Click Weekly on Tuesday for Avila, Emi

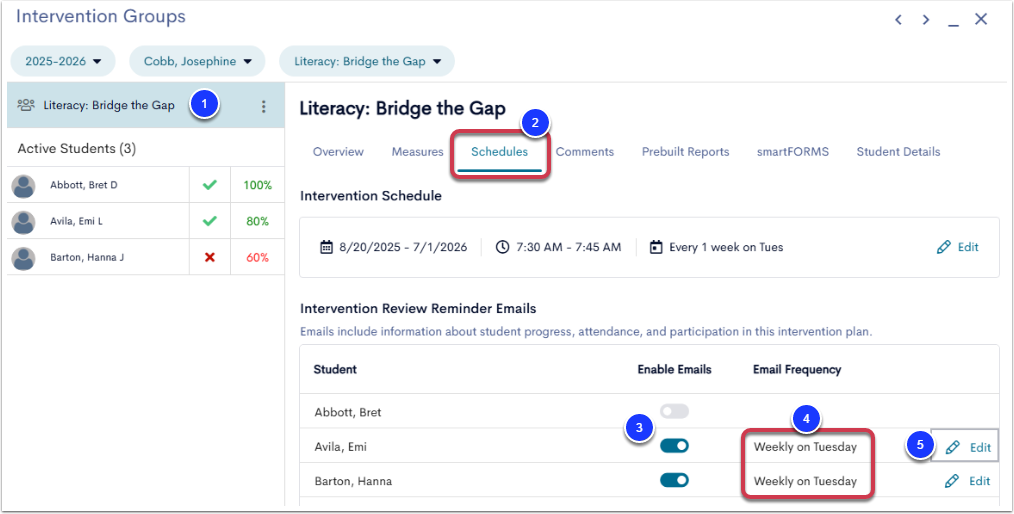(805, 447)
